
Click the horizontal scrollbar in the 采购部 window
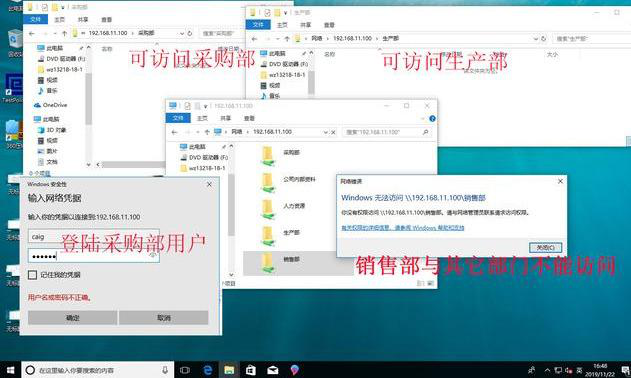point(133,165)
